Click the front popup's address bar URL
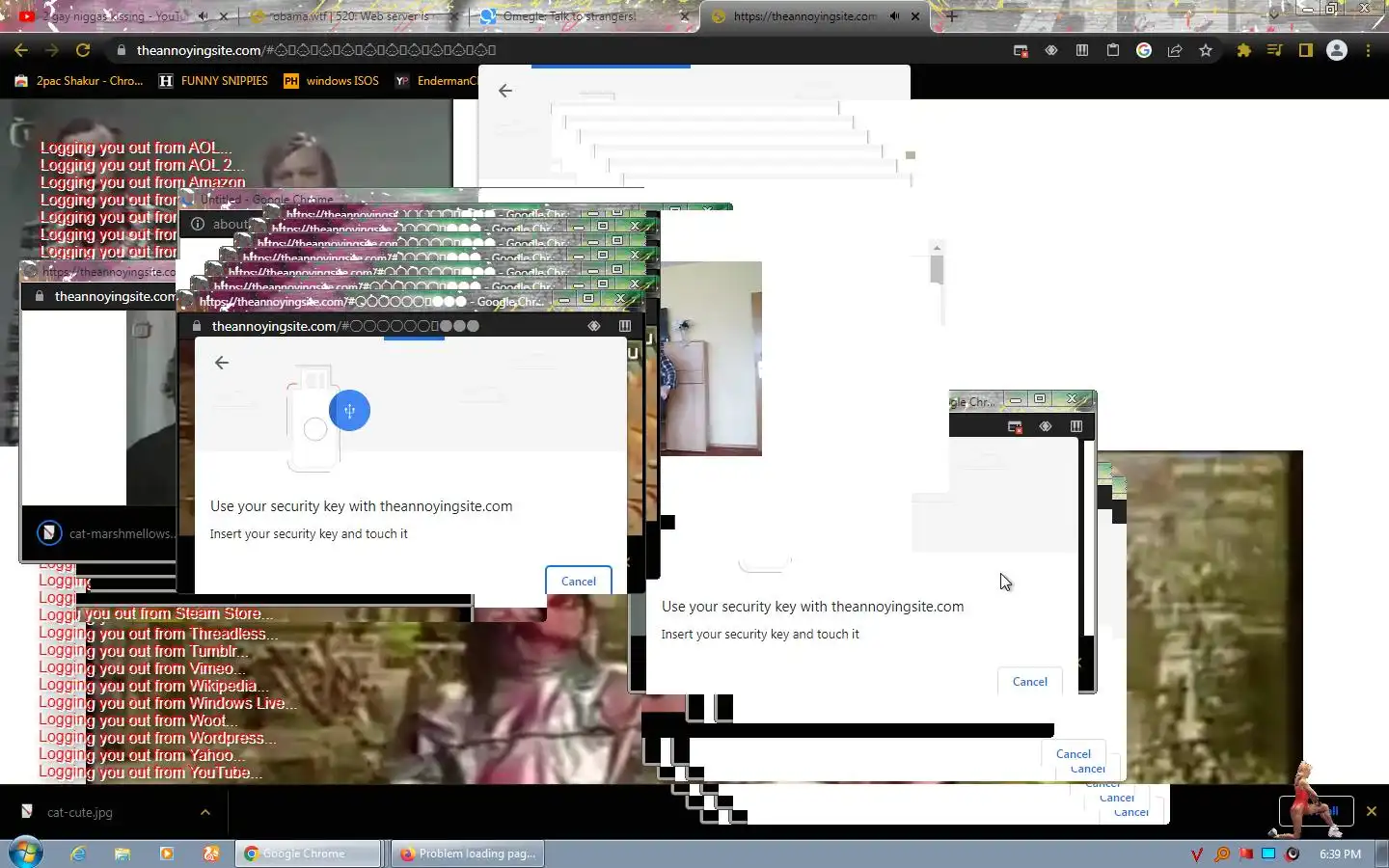 345,326
